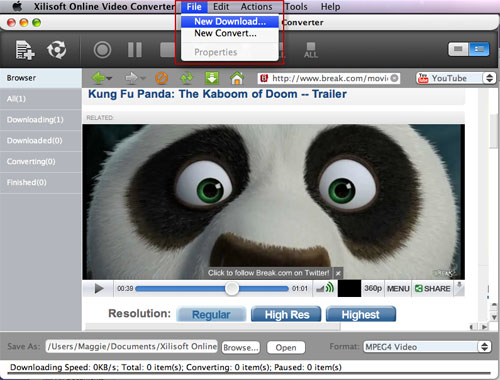500x380 pixels.
Task: Click the URL address field
Action: tap(328, 78)
